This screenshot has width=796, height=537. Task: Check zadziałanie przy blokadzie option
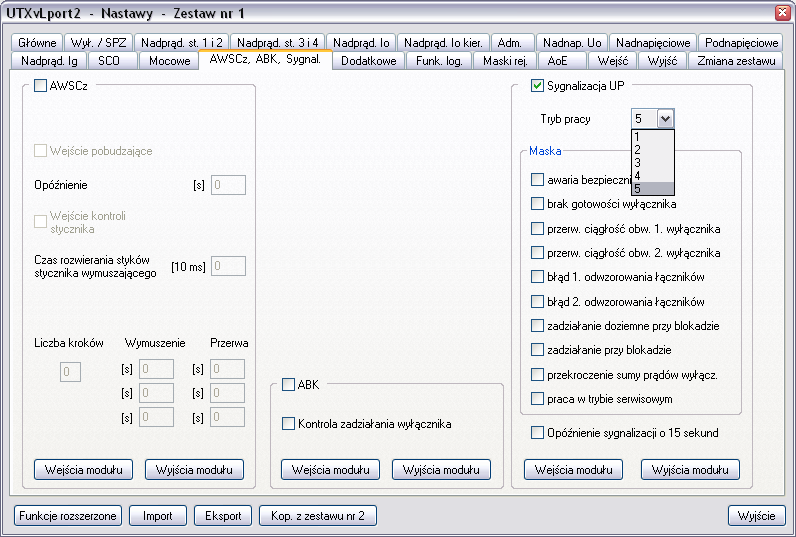tap(537, 349)
